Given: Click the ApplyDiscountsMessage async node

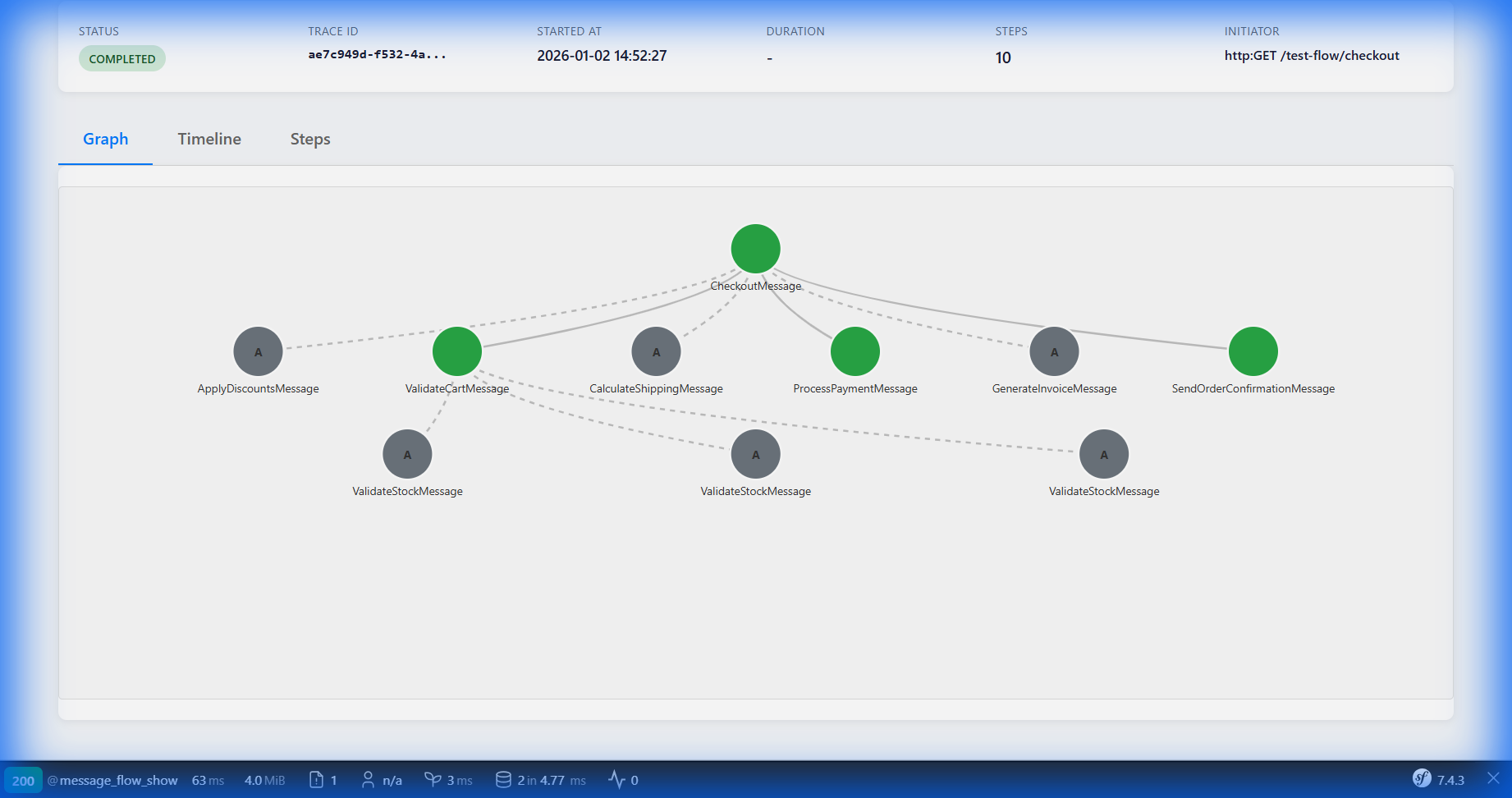Looking at the screenshot, I should click(257, 351).
